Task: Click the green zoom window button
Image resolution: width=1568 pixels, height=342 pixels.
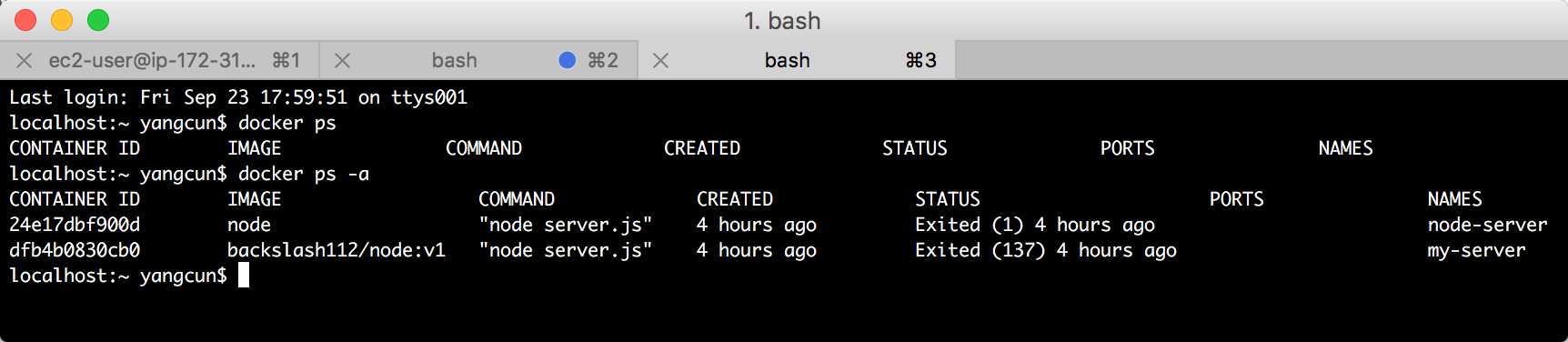Action: 98,20
